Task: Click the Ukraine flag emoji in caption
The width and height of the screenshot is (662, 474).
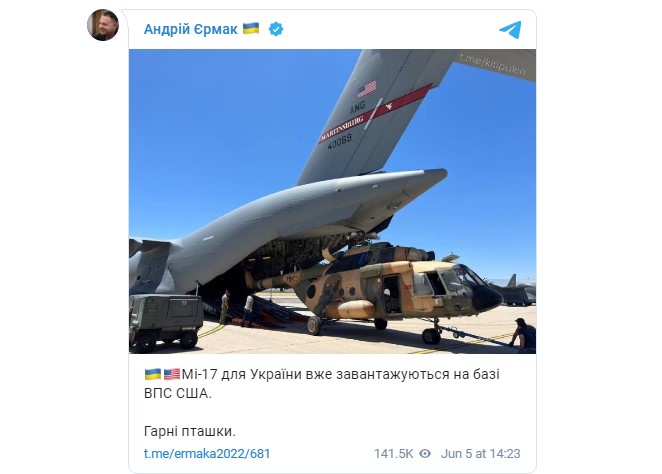Action: coord(153,374)
